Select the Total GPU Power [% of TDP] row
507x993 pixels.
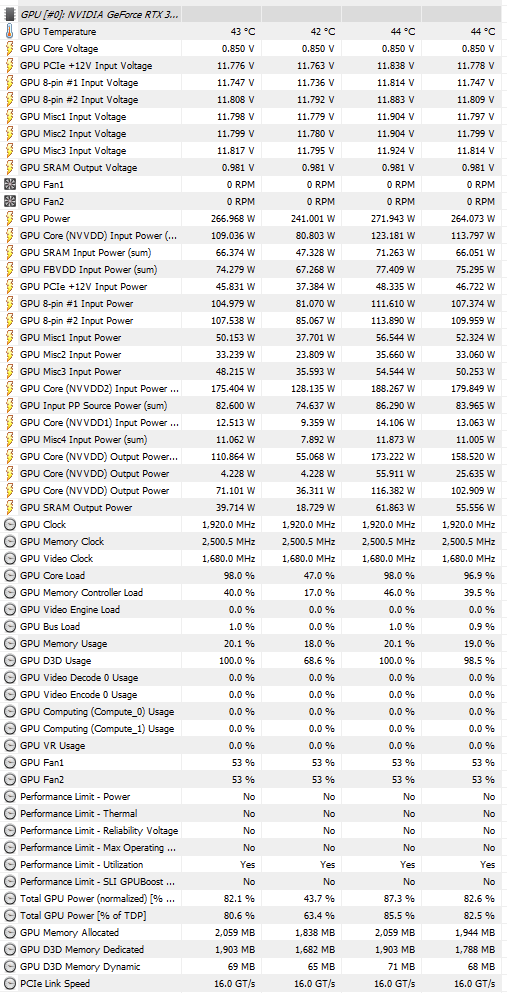click(253, 916)
